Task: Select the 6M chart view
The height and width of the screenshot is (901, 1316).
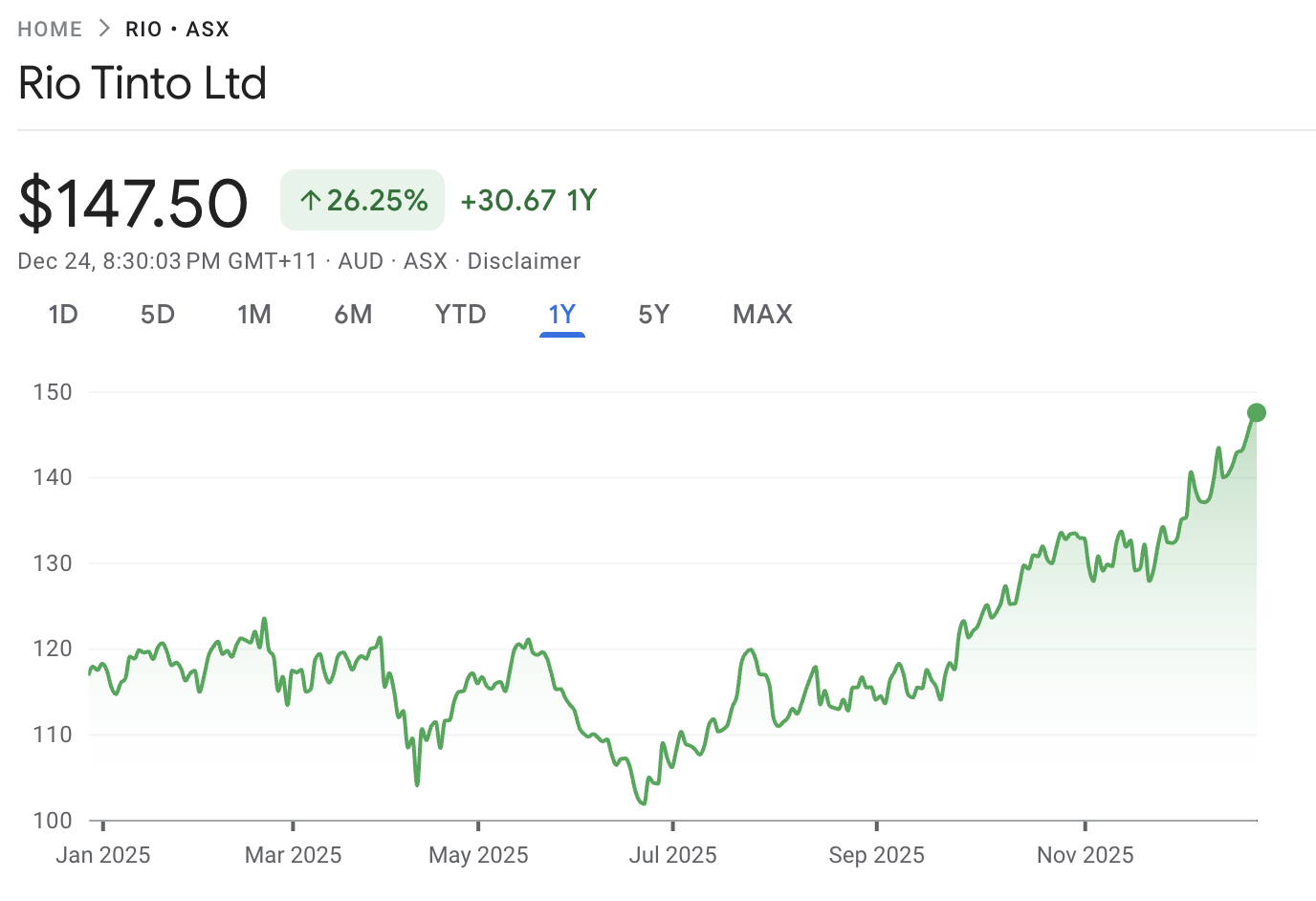Action: (353, 314)
